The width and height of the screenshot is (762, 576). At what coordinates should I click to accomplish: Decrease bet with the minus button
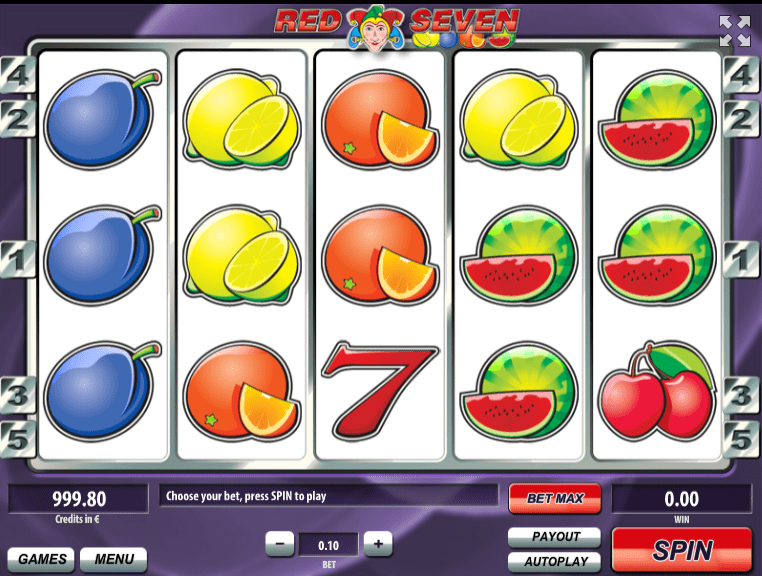[279, 544]
